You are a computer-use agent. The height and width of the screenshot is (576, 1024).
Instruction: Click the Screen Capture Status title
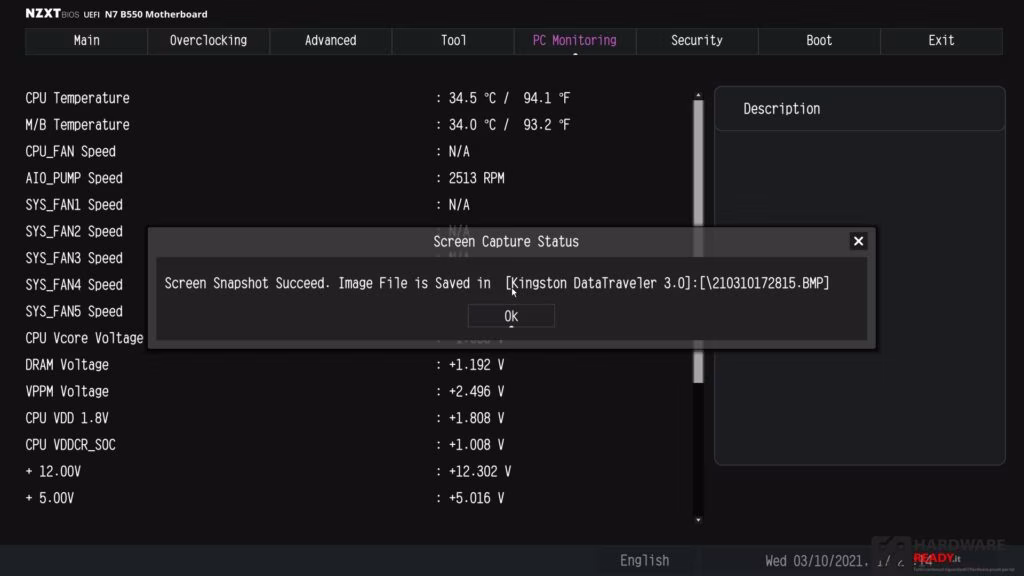point(506,242)
